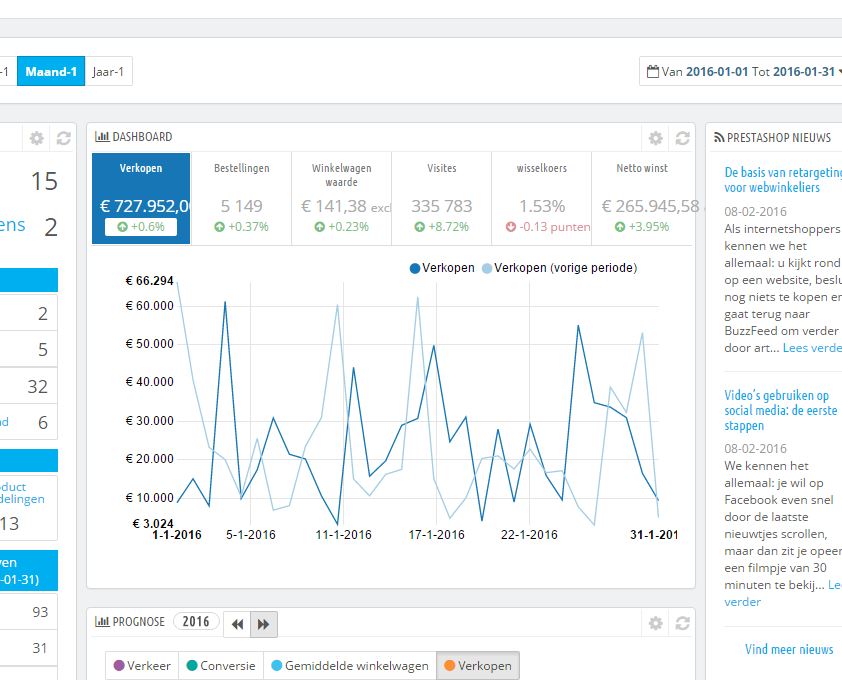Open Prognose panel settings gear
This screenshot has width=842, height=680.
[x=655, y=623]
